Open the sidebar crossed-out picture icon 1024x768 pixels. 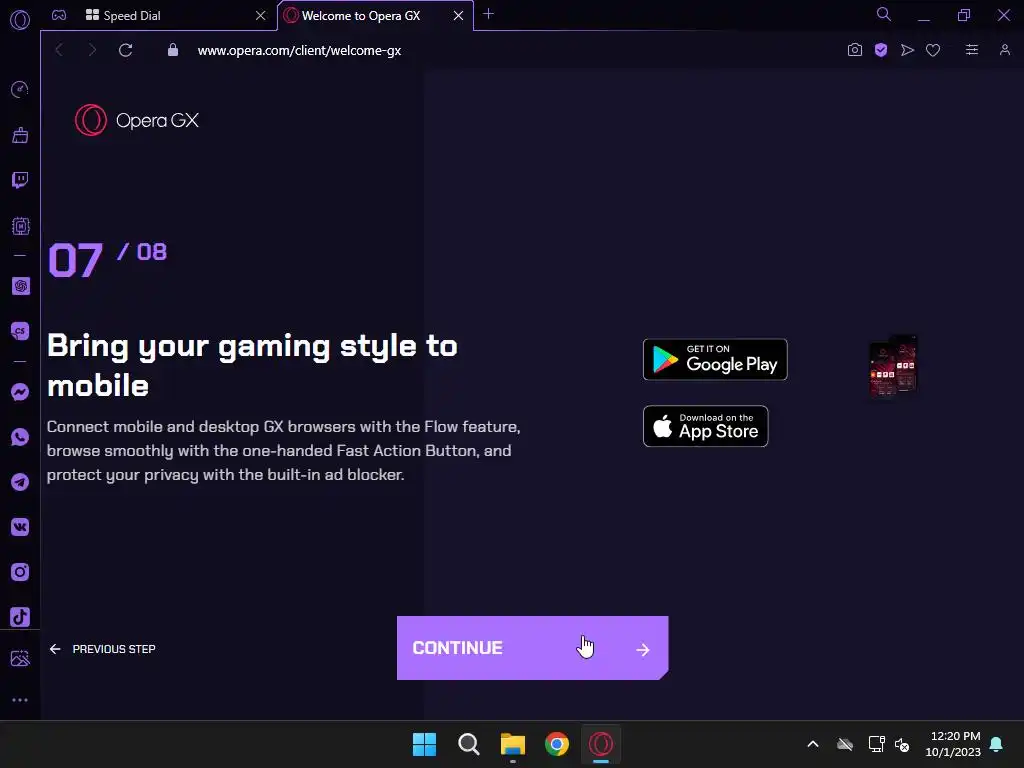pyautogui.click(x=20, y=658)
